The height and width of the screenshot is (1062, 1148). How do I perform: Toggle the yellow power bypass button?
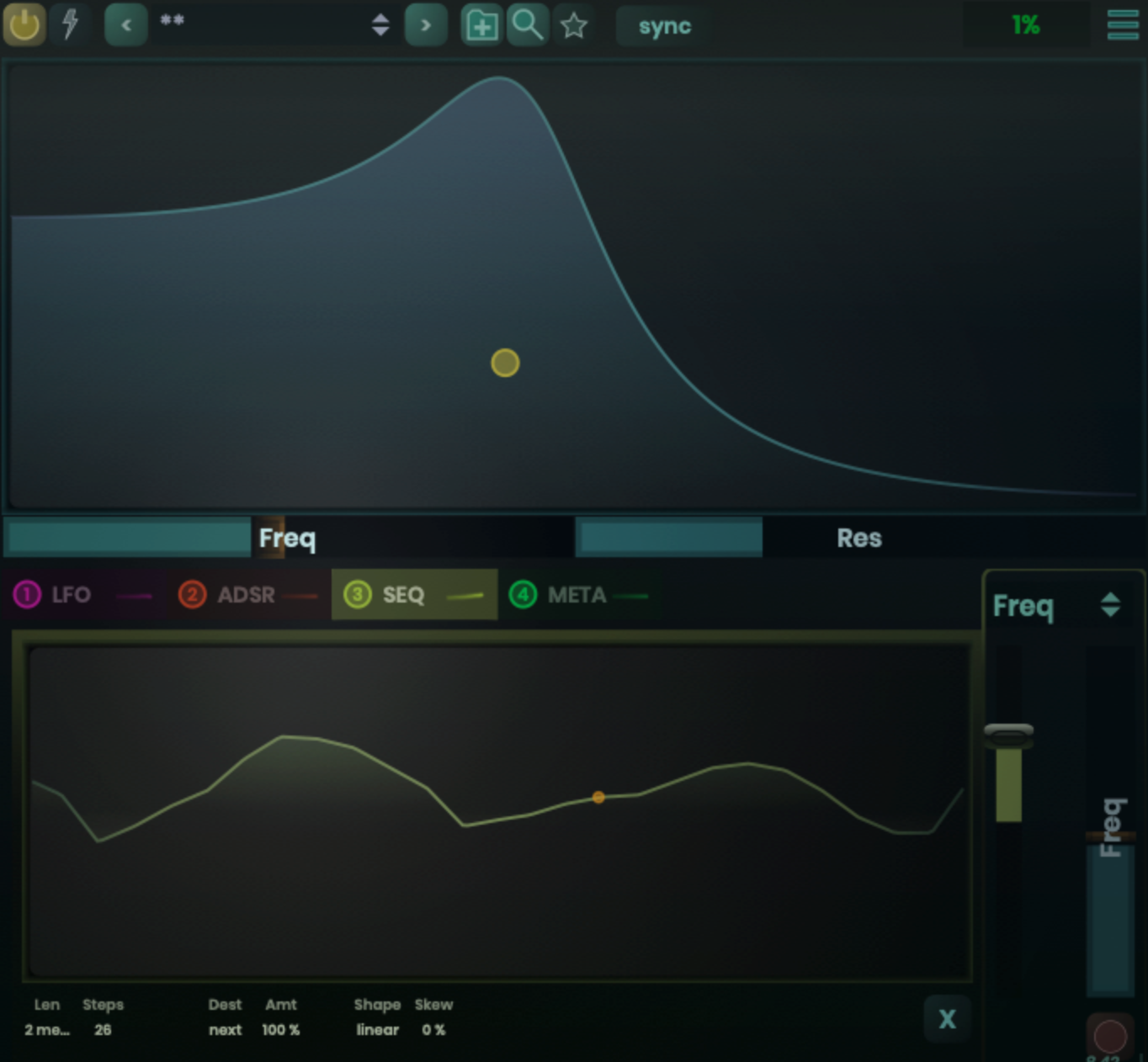[x=24, y=24]
